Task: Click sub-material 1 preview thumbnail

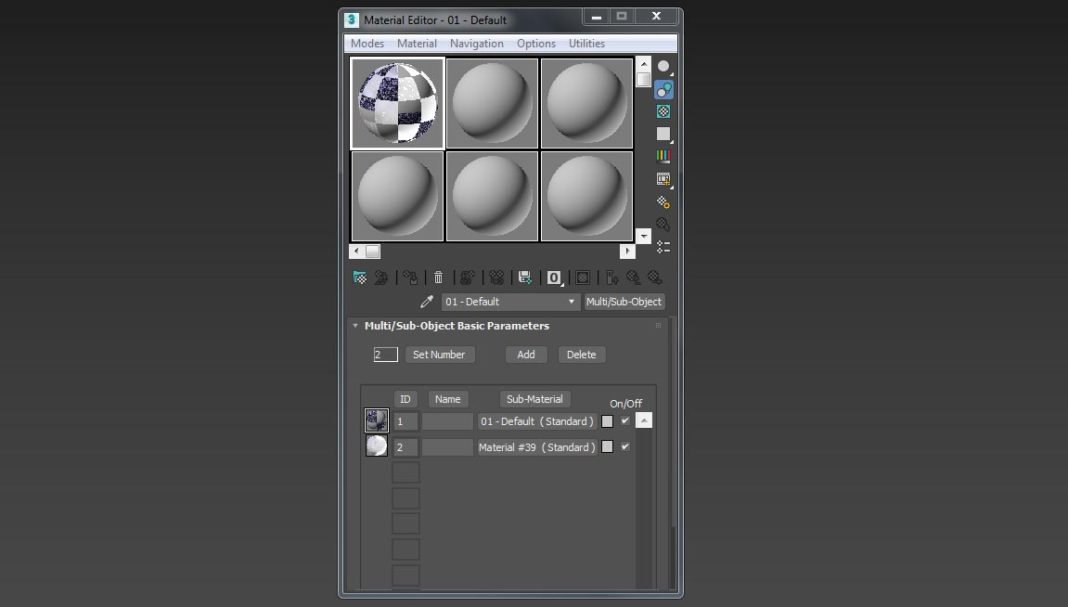Action: coord(377,421)
